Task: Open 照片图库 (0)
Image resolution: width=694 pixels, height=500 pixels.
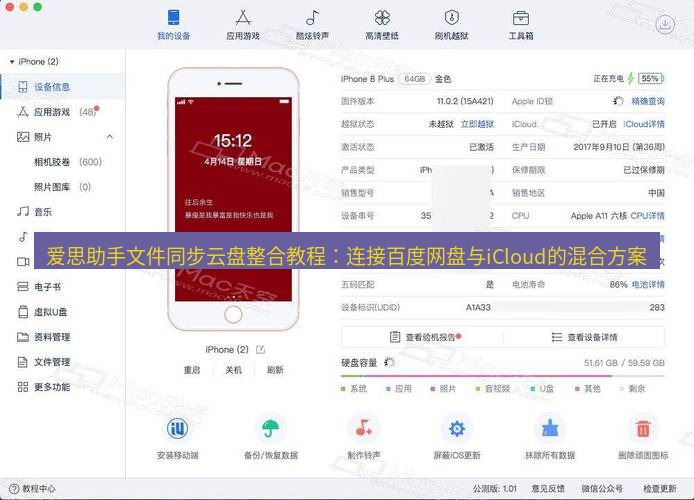Action: click(62, 187)
